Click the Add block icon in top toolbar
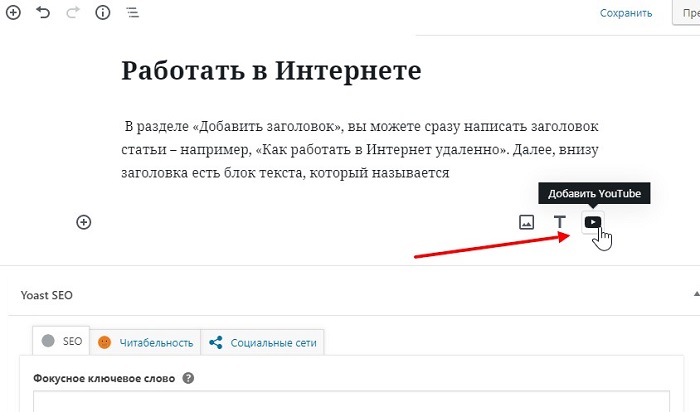The height and width of the screenshot is (412, 700). [13, 12]
